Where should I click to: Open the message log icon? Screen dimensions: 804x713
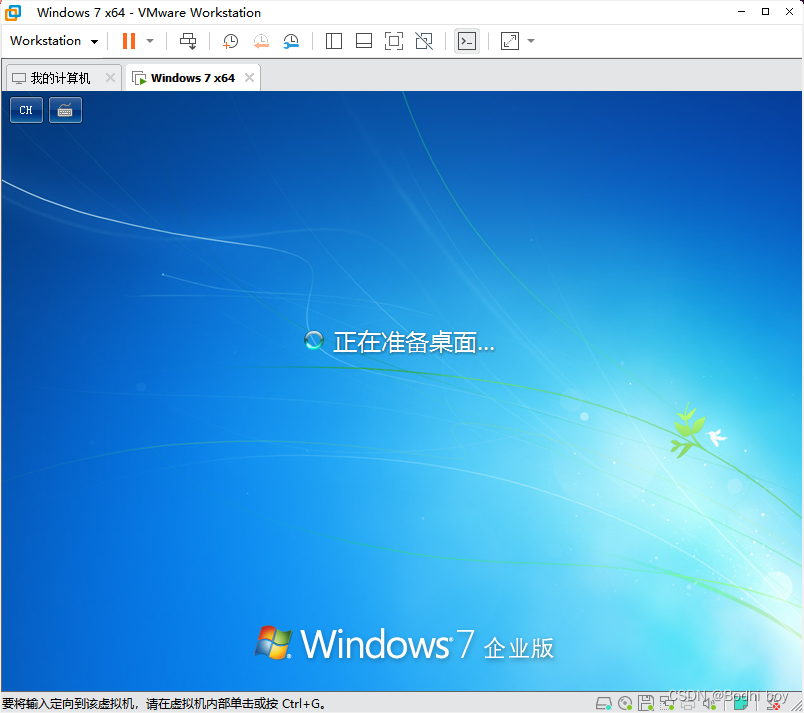coord(739,703)
